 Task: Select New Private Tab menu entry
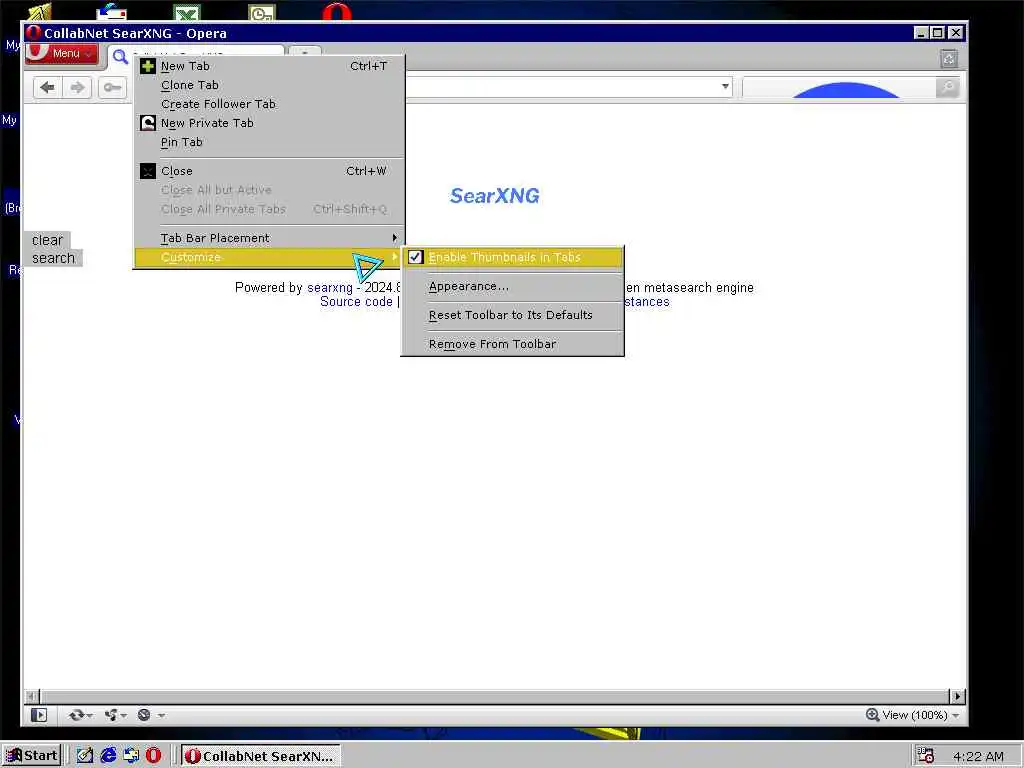pos(269,123)
